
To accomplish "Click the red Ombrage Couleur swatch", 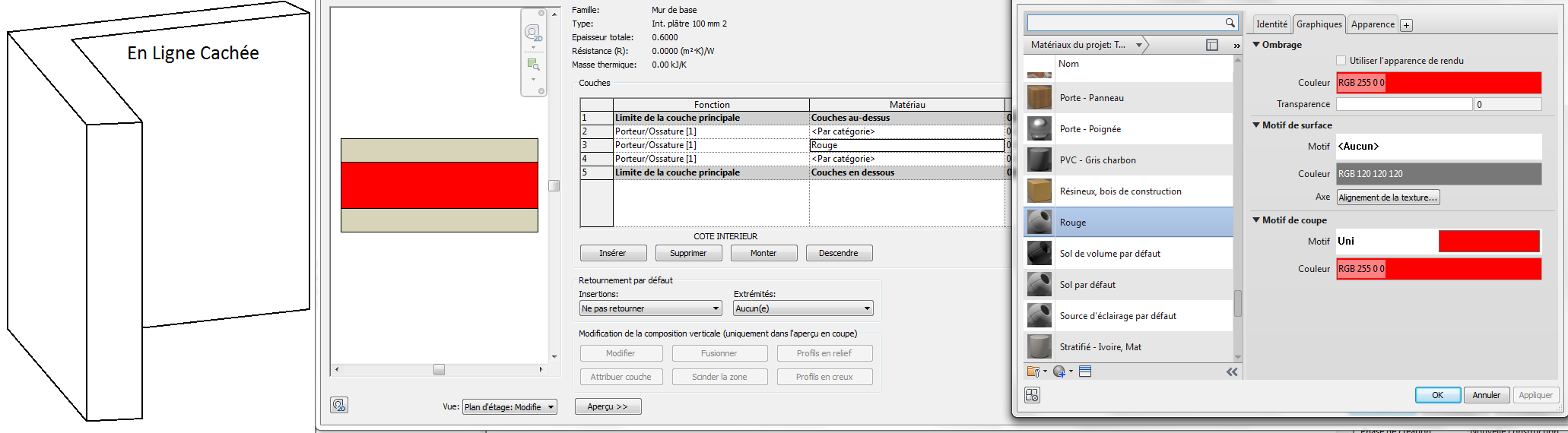I will click(x=1439, y=83).
